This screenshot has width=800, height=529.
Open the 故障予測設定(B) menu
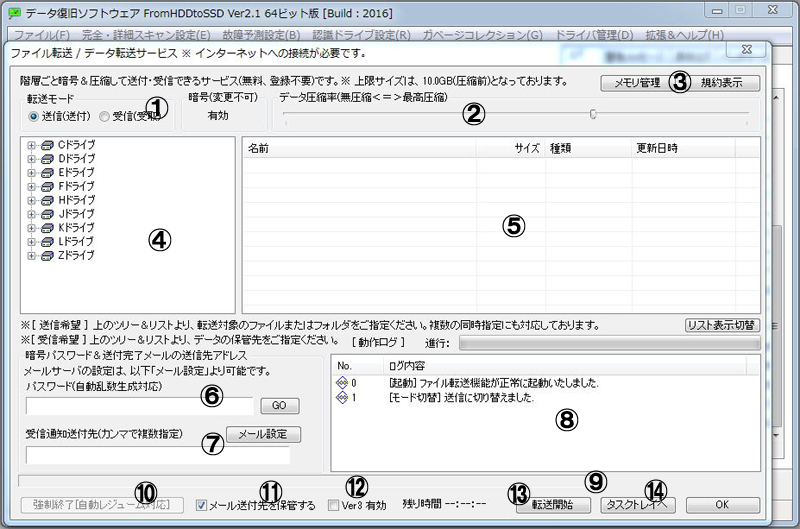tap(261, 35)
